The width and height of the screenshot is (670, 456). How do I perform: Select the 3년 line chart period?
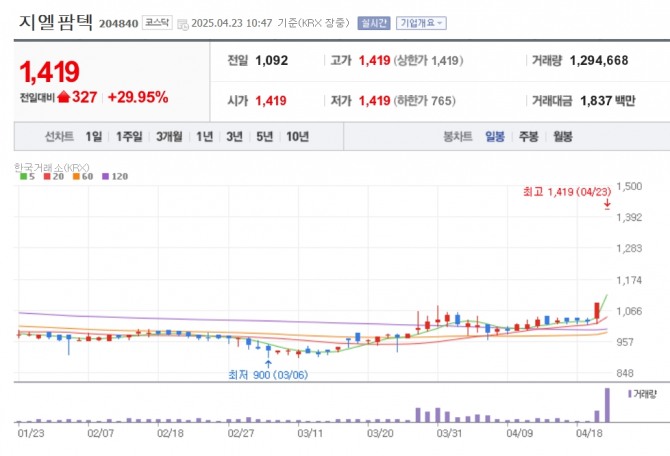pyautogui.click(x=235, y=137)
